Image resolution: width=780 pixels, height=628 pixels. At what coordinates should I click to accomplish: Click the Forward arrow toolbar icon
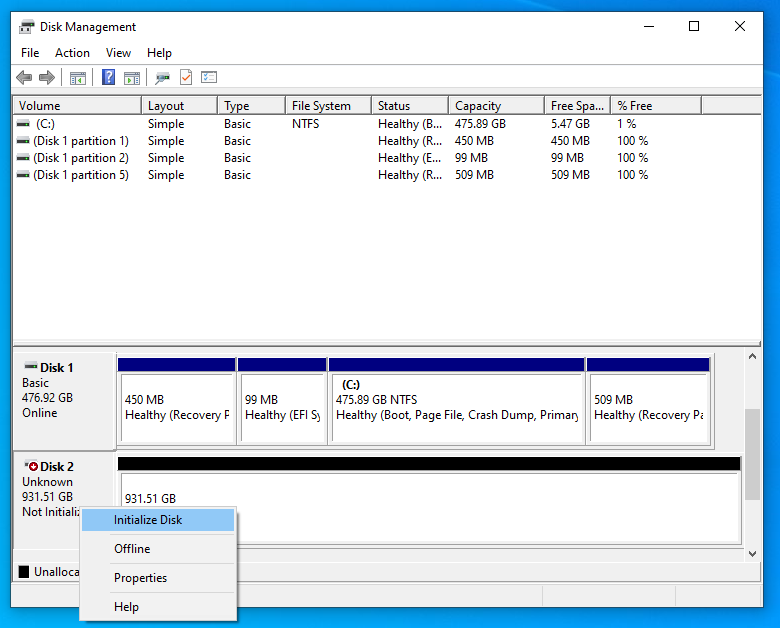pos(47,78)
